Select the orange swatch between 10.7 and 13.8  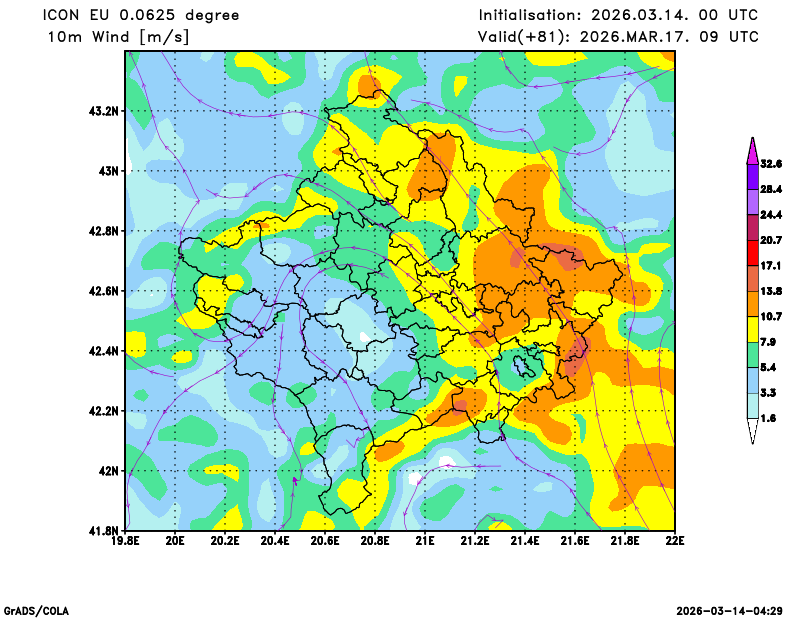pyautogui.click(x=752, y=304)
